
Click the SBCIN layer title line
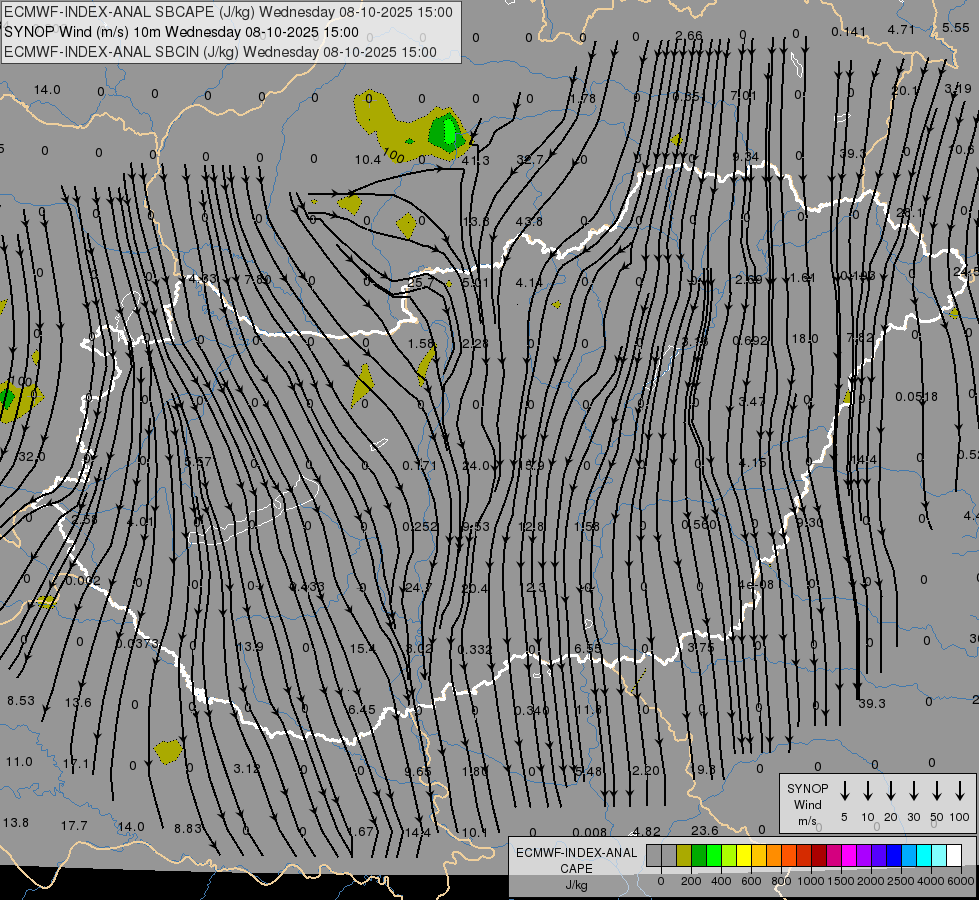pyautogui.click(x=220, y=51)
